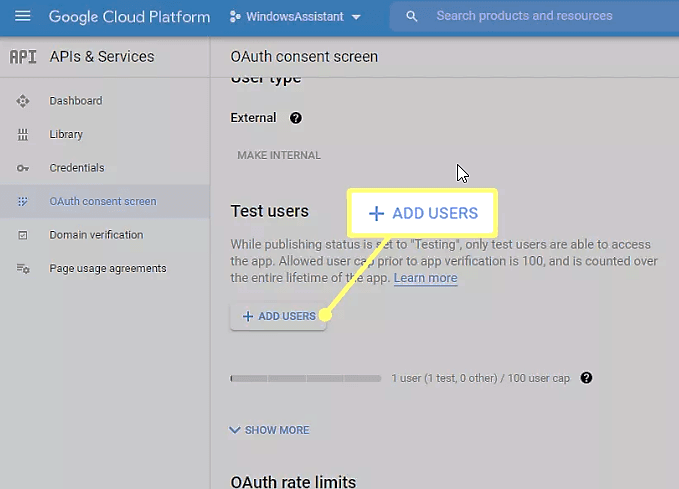Expand the SHOW MORE section

(269, 430)
